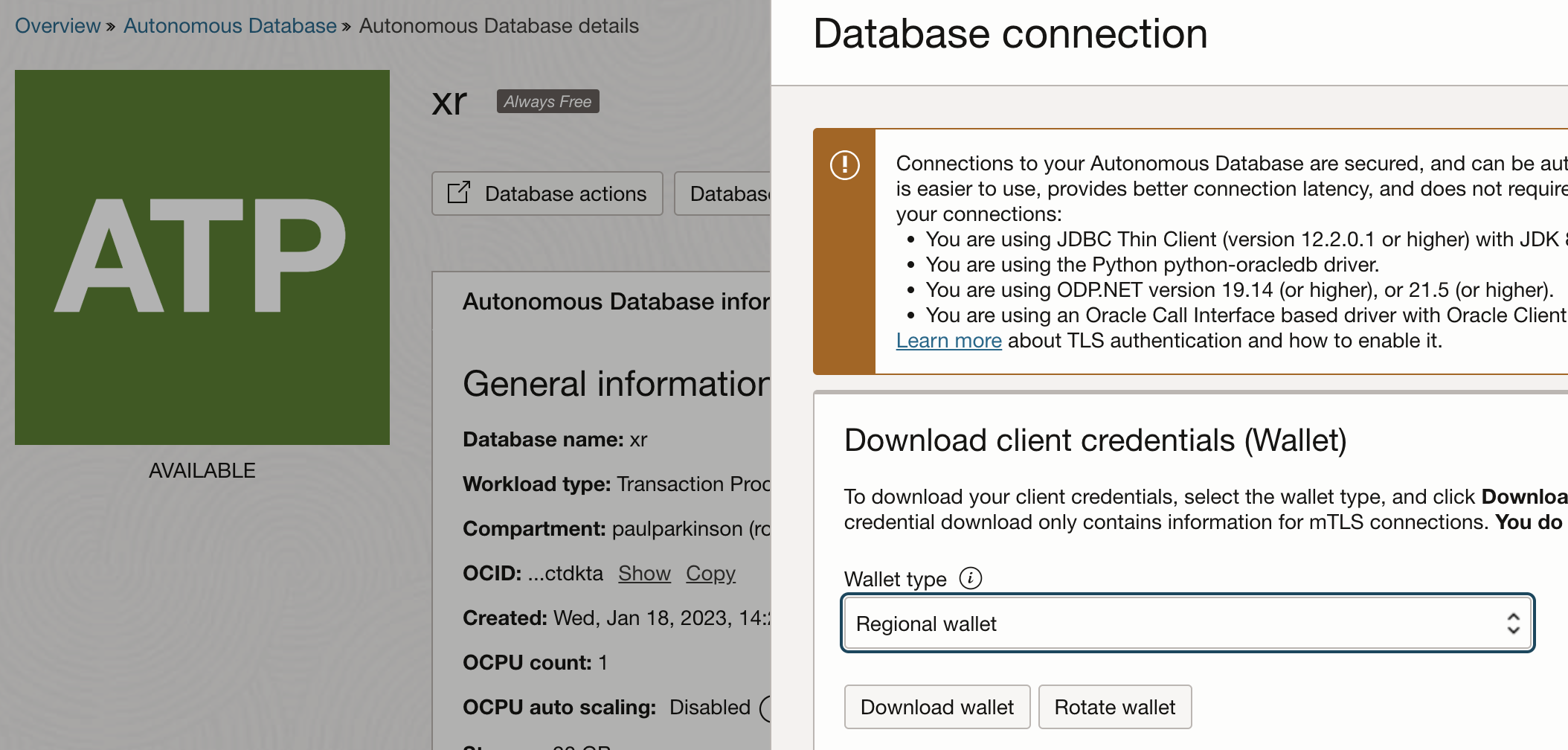
Task: Click the info icon beside Wallet type
Action: [x=971, y=578]
